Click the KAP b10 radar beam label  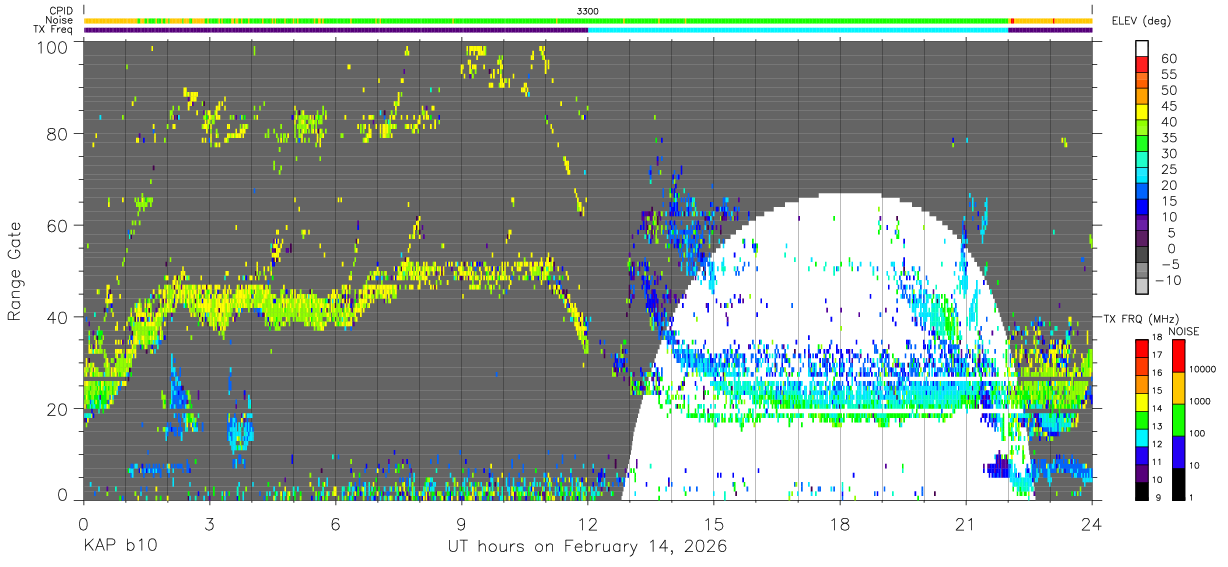(119, 546)
